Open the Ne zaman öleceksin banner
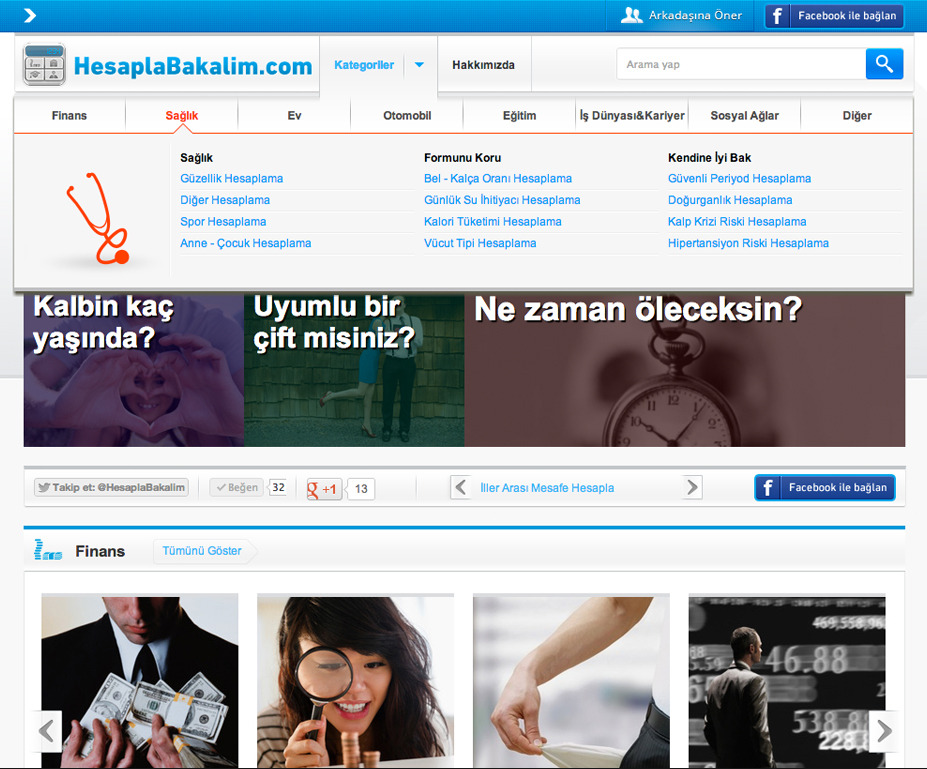 pos(684,370)
